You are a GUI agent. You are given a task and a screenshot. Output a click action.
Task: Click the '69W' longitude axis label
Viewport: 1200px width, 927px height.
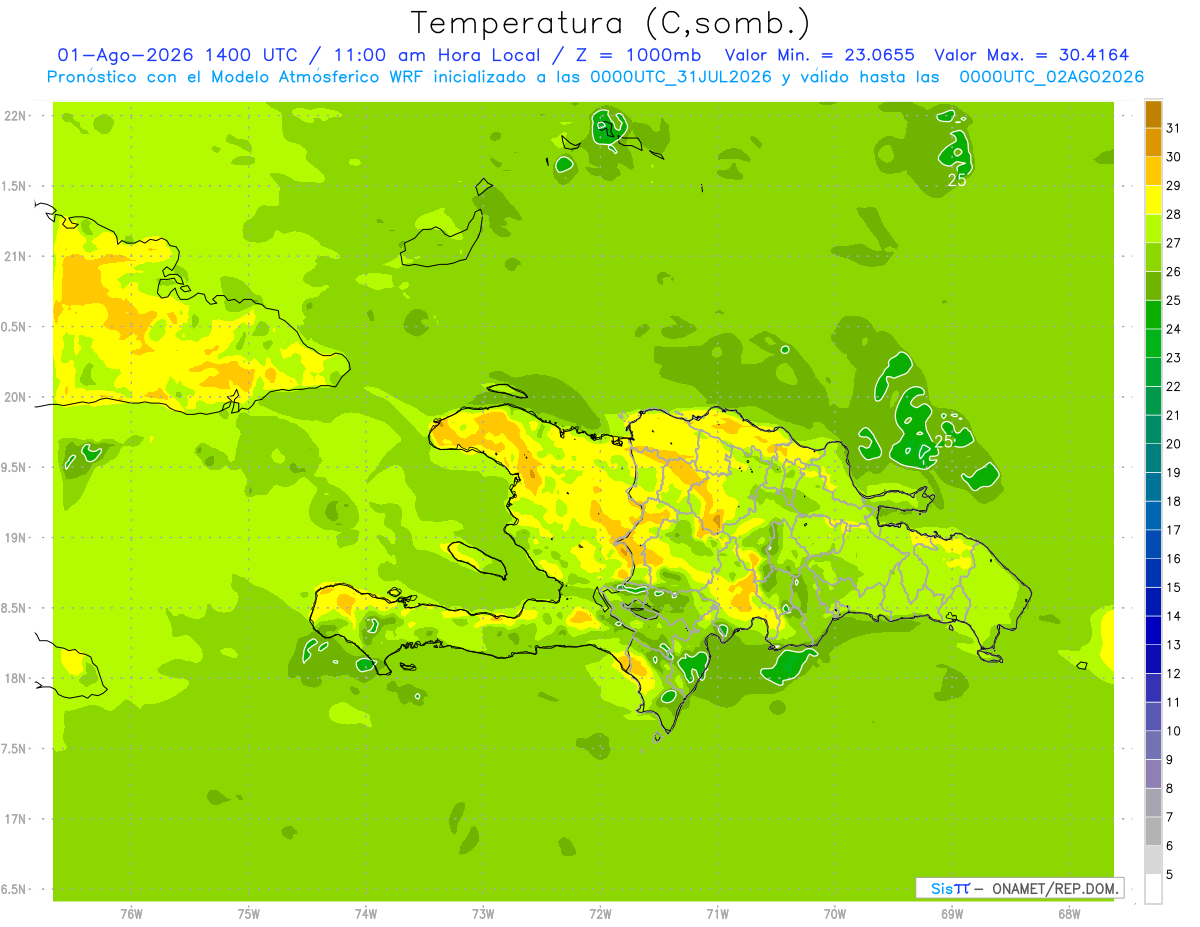(x=952, y=914)
